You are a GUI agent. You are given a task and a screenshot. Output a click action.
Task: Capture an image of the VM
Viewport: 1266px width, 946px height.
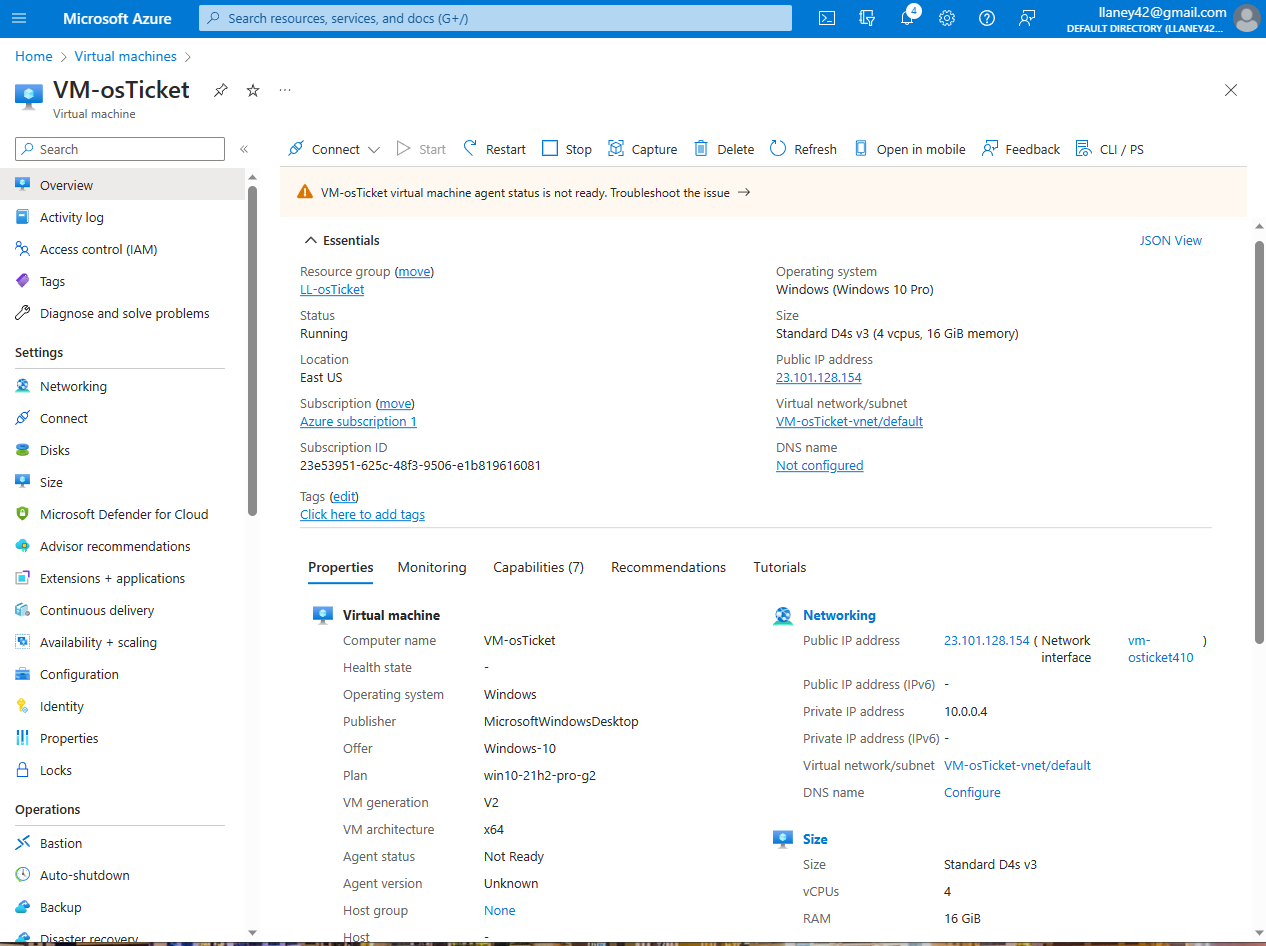click(x=642, y=148)
